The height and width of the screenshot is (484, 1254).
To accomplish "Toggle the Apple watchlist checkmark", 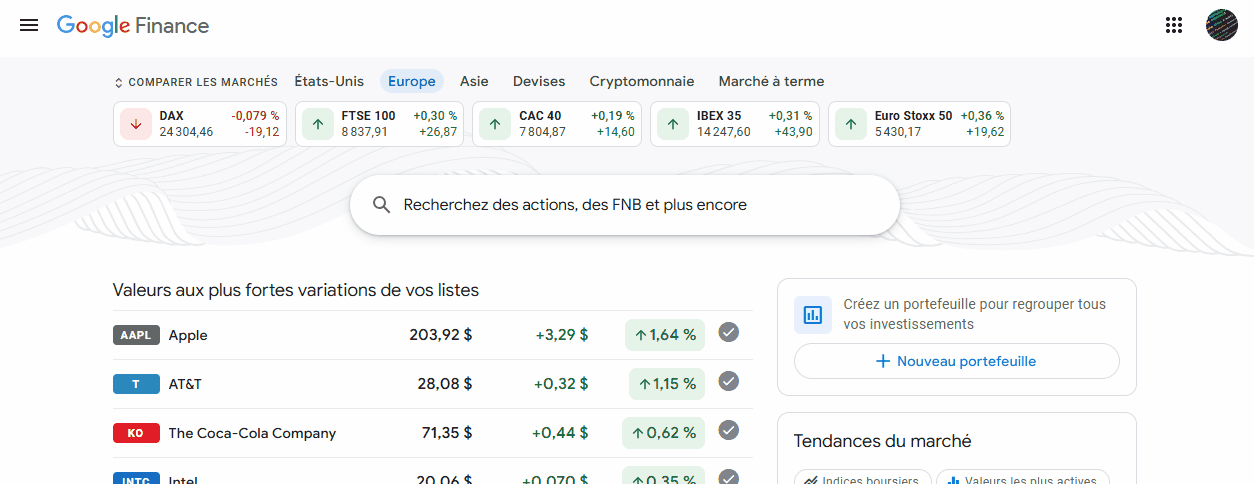I will click(x=729, y=332).
